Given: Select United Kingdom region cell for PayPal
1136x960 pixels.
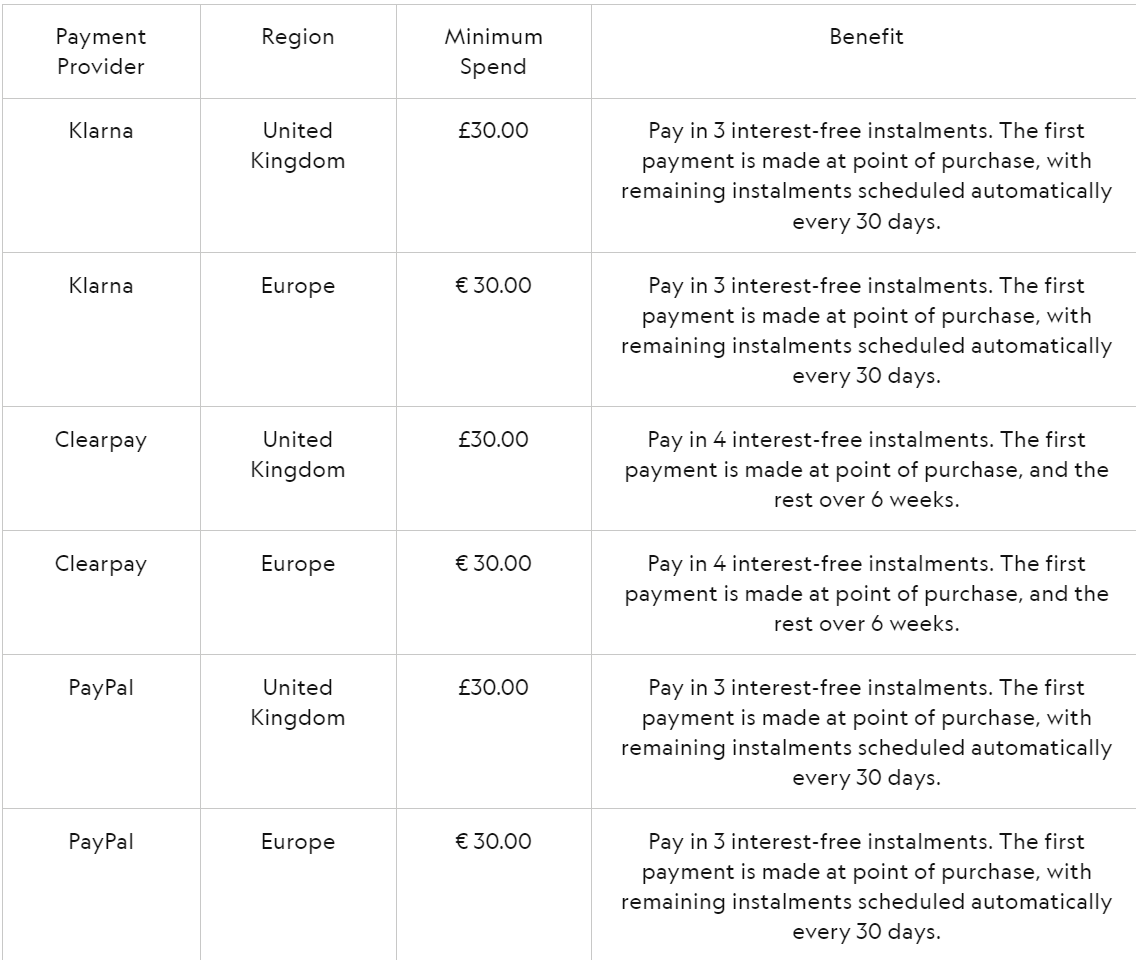Looking at the screenshot, I should click(x=298, y=703).
